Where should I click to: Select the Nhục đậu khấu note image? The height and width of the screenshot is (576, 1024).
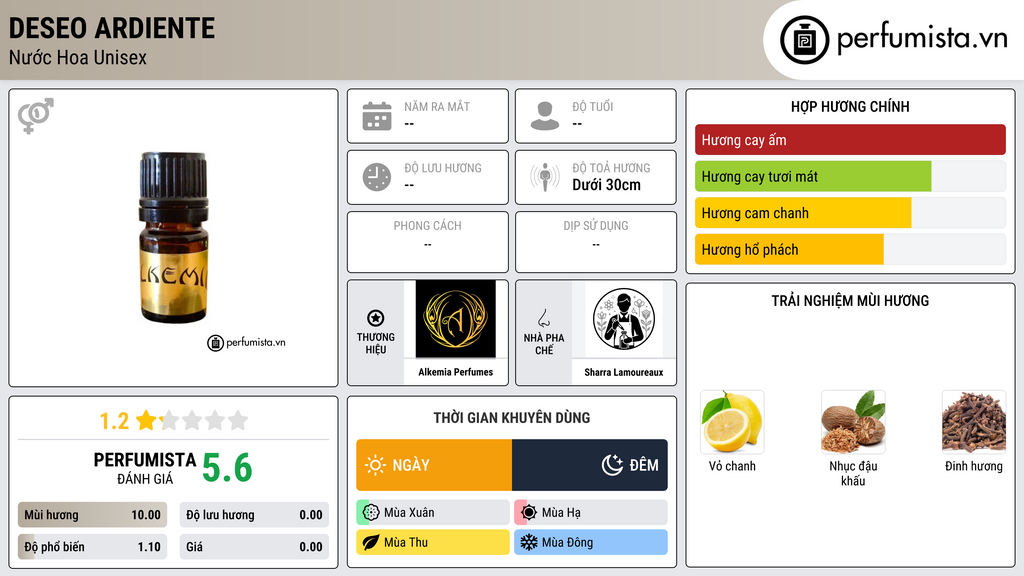coord(853,422)
